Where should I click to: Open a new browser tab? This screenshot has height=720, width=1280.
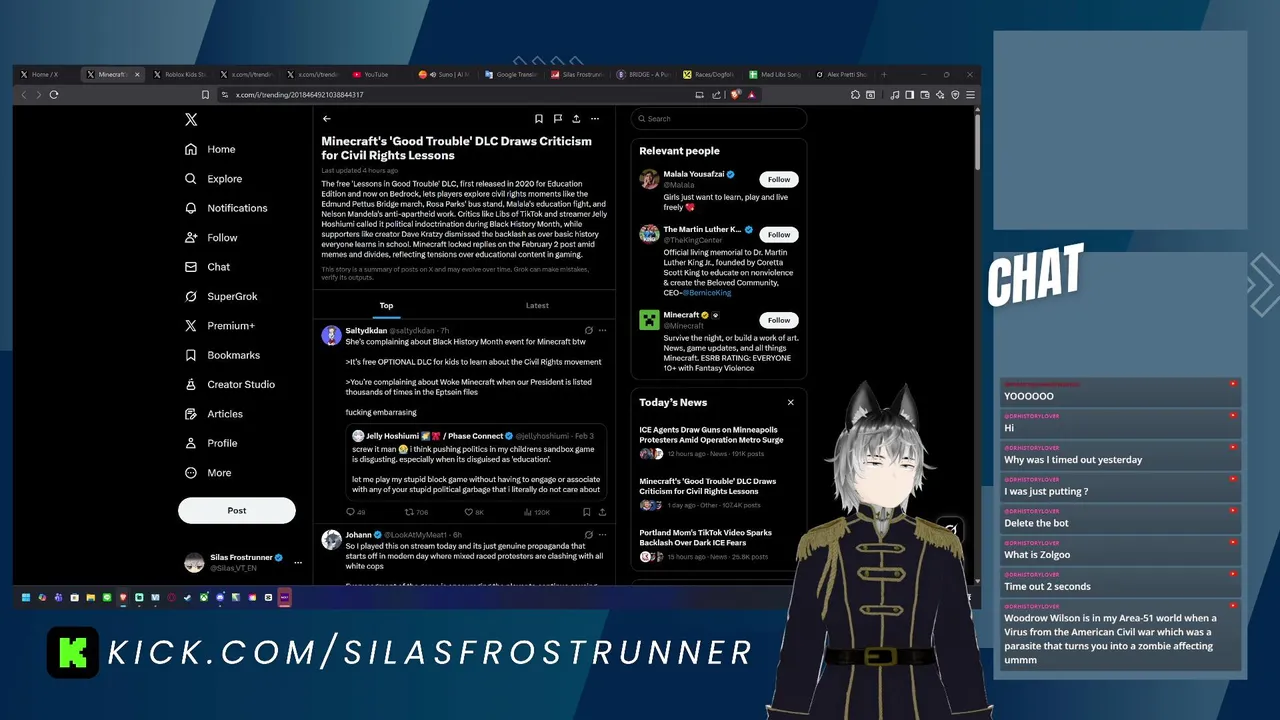883,74
